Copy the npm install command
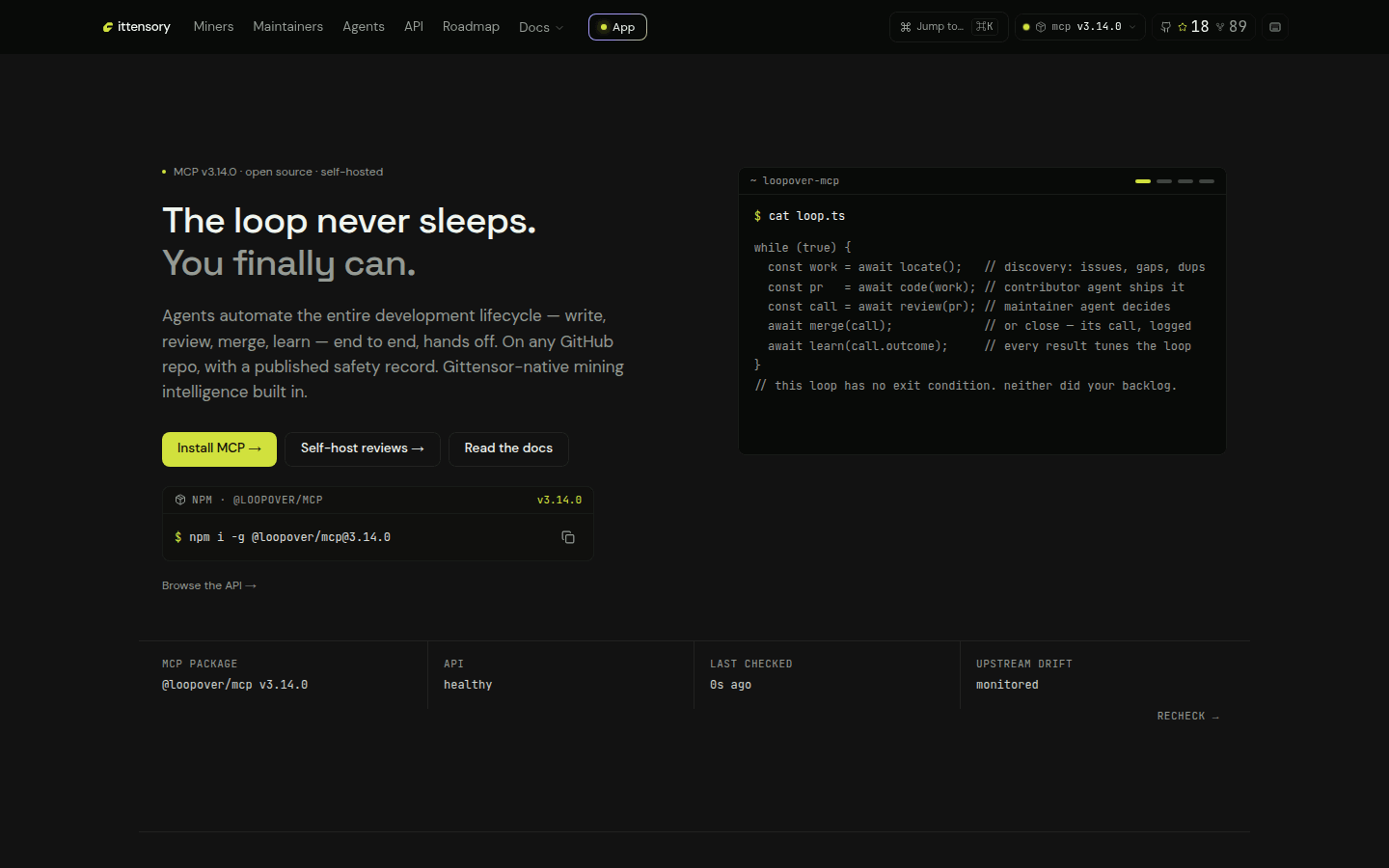The height and width of the screenshot is (868, 1389). point(568,537)
